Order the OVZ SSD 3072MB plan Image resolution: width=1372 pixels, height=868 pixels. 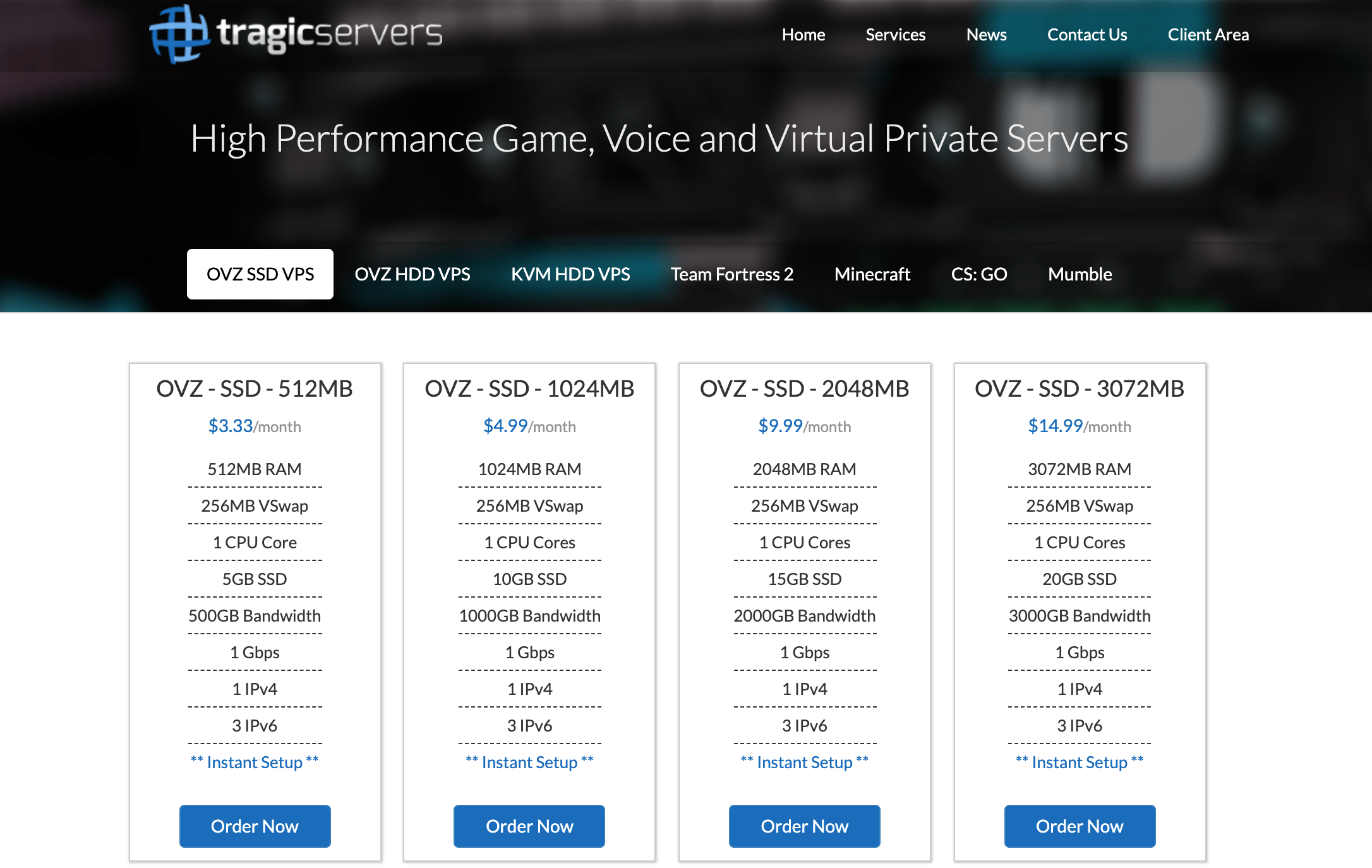pyautogui.click(x=1080, y=826)
